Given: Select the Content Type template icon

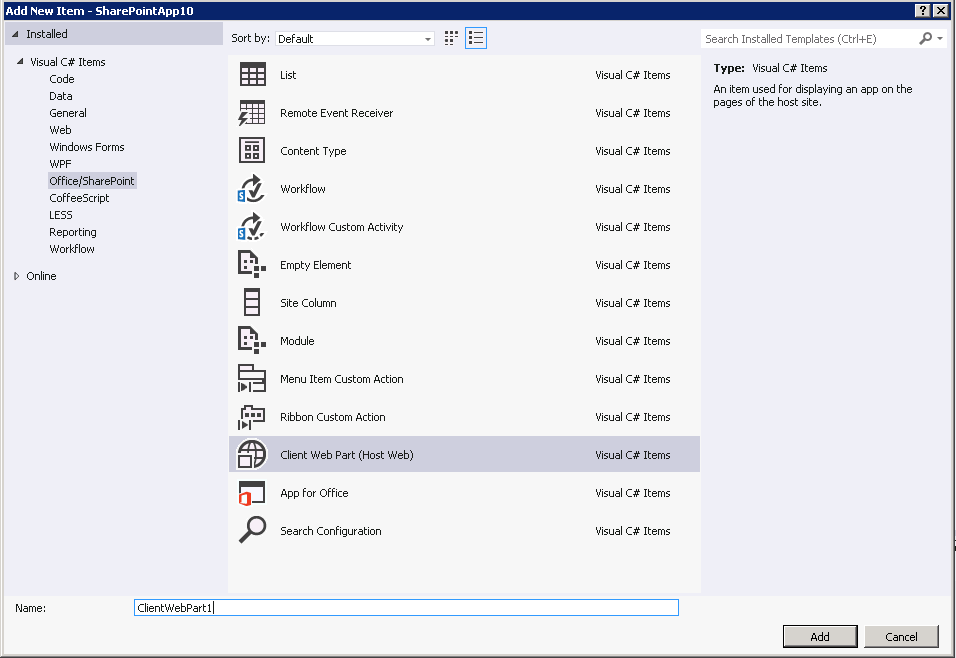Looking at the screenshot, I should pos(252,151).
